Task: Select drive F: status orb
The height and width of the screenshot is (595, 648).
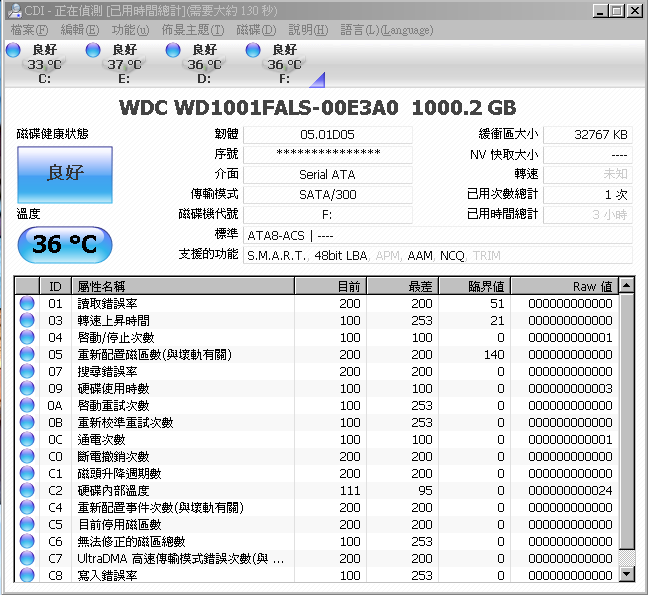Action: [253, 50]
